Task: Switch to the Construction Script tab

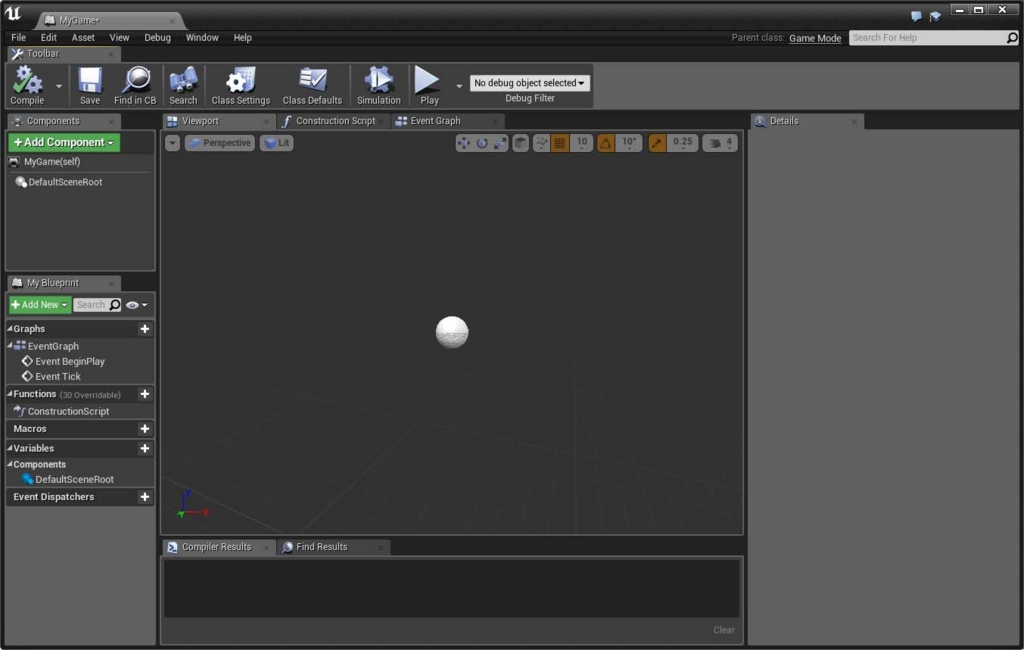Action: click(333, 121)
